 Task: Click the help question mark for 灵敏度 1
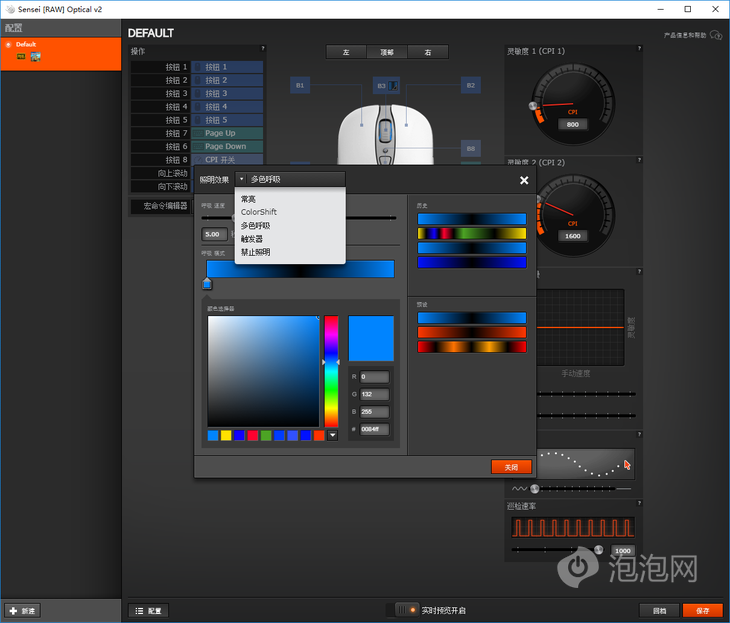click(x=639, y=48)
